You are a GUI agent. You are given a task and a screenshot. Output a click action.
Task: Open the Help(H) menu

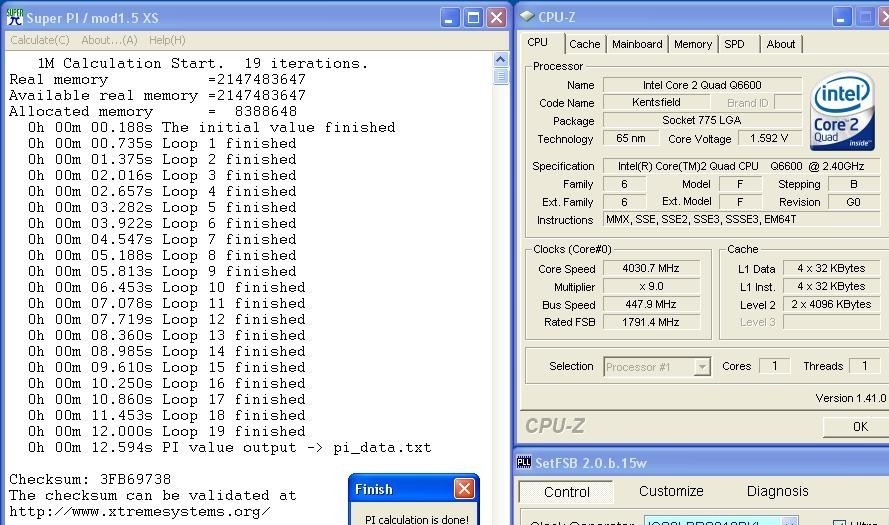[x=167, y=40]
